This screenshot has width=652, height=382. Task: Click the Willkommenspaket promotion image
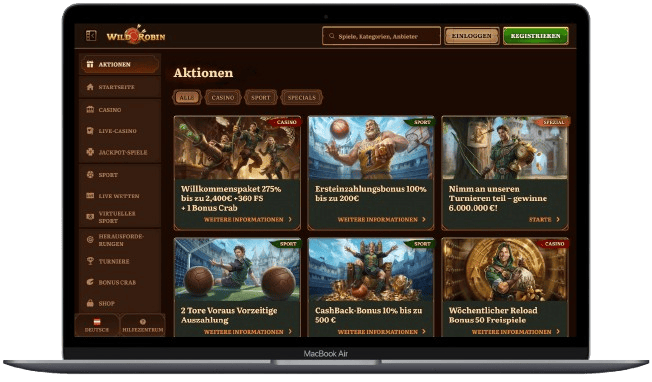click(x=237, y=148)
